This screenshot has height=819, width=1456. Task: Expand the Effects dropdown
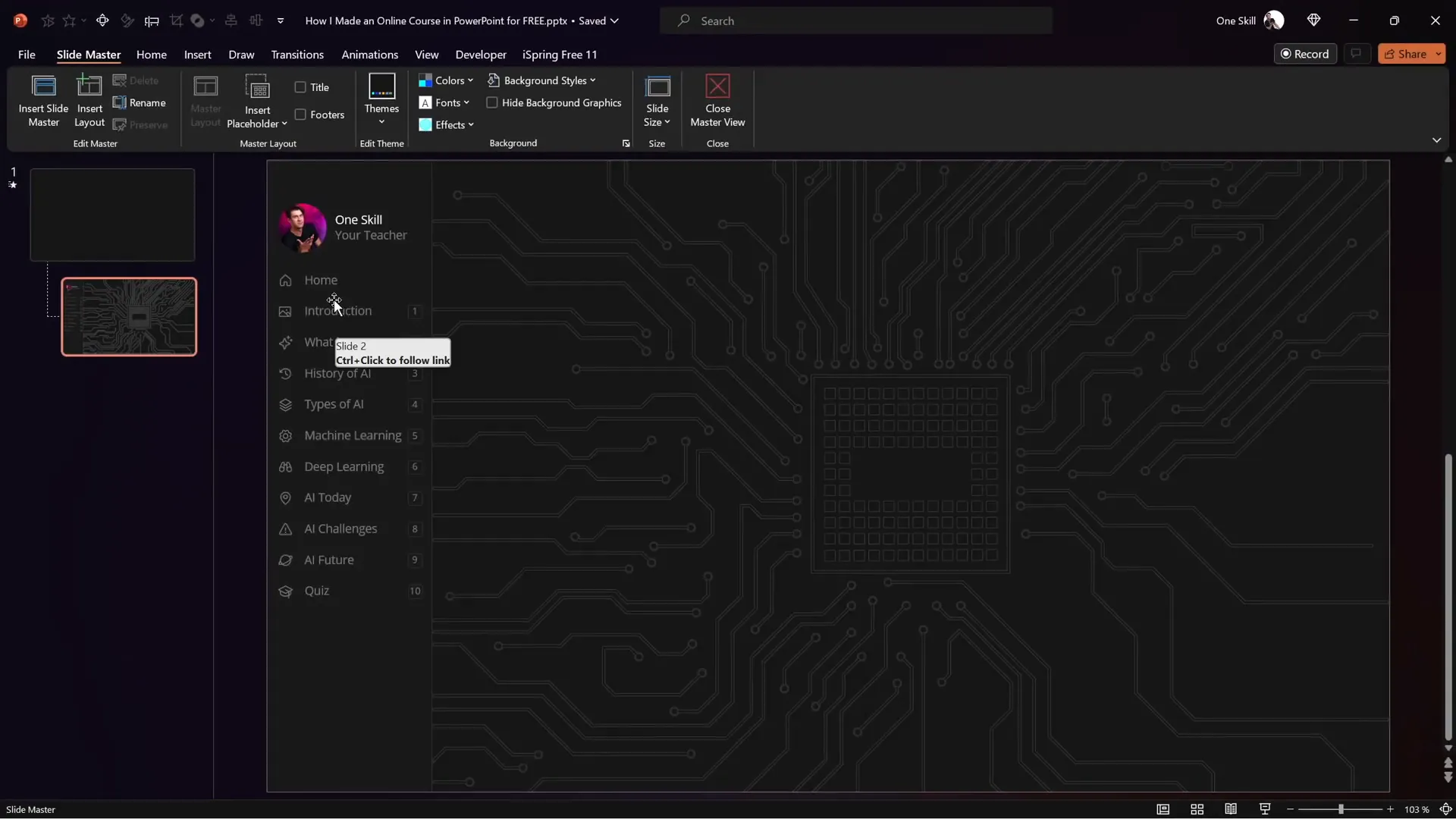point(447,124)
